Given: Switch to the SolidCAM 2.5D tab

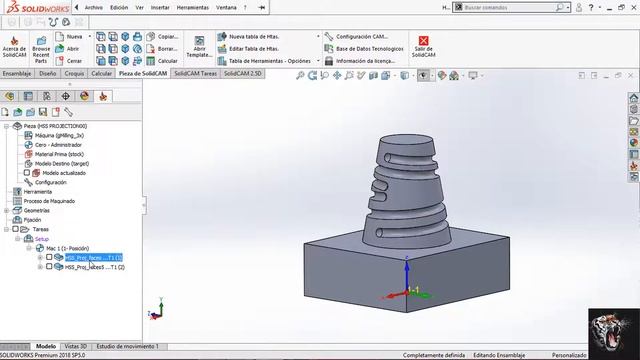Looking at the screenshot, I should coord(242,73).
